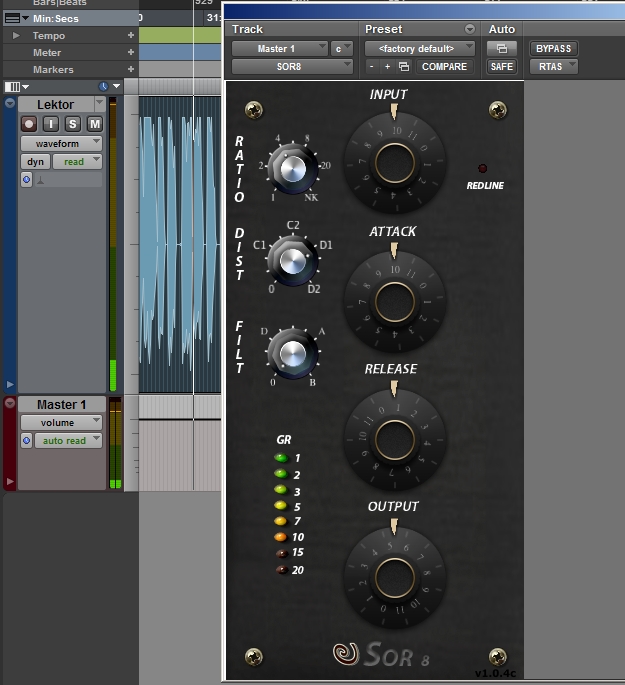Click the plus icon next to Meter
Image resolution: width=625 pixels, height=685 pixels.
click(x=130, y=52)
